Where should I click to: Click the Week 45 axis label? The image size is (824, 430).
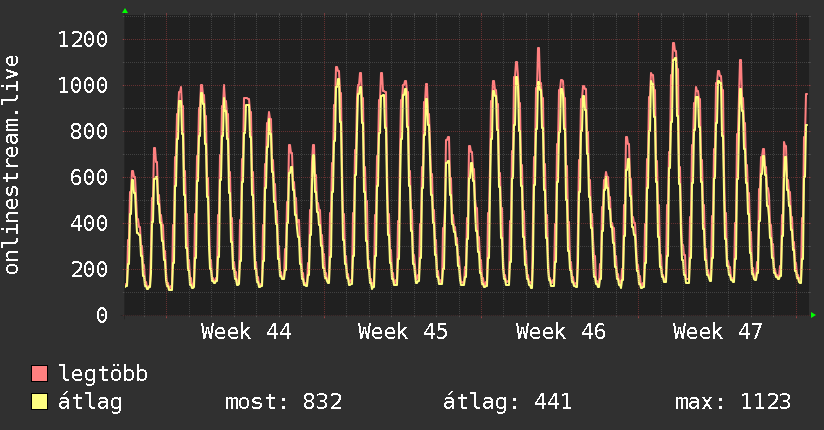point(403,332)
